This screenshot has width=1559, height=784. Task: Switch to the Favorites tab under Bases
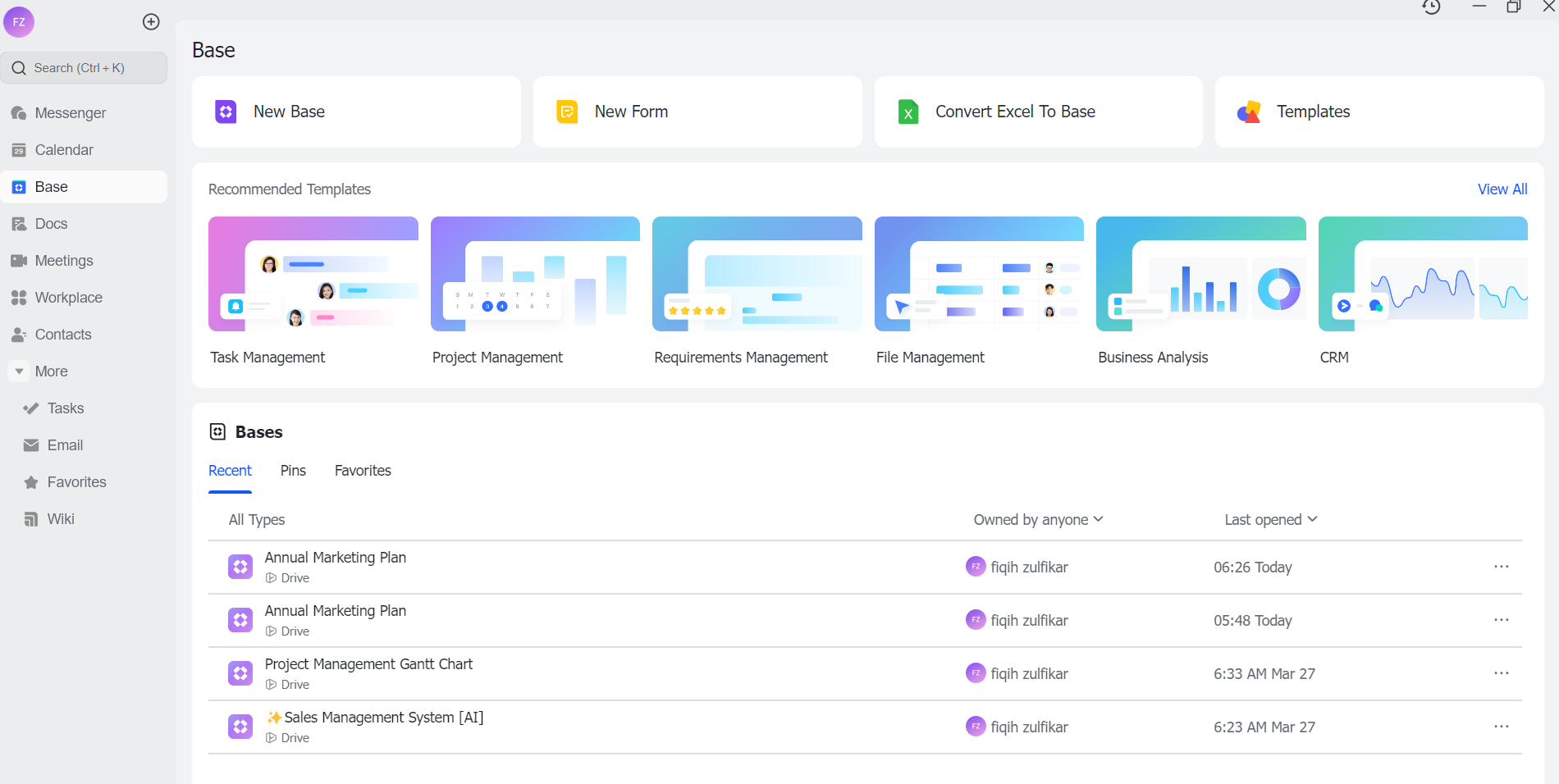(x=363, y=471)
